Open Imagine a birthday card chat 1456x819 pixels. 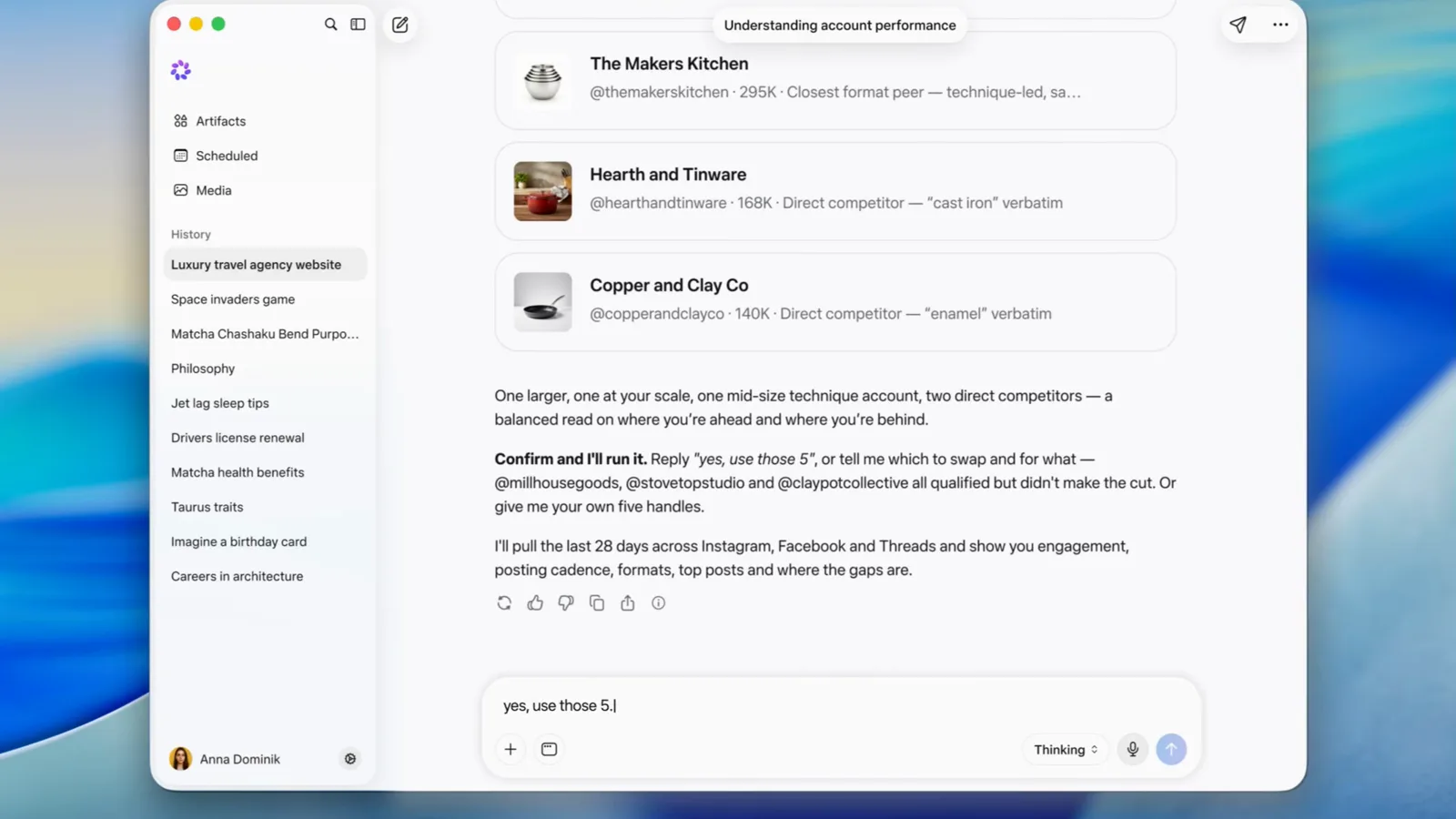(x=265, y=541)
